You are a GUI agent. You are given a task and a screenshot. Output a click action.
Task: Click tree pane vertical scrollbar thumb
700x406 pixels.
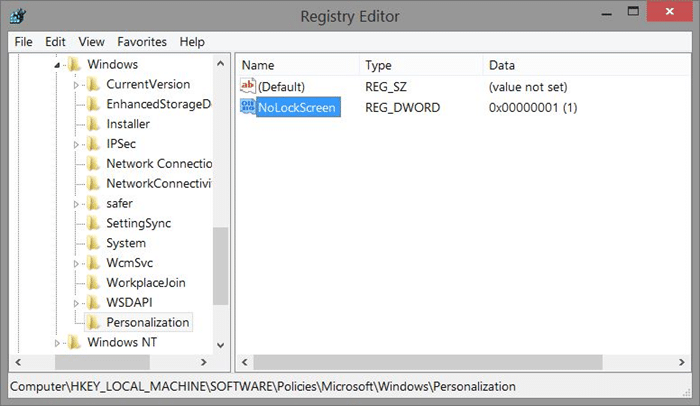pos(220,266)
